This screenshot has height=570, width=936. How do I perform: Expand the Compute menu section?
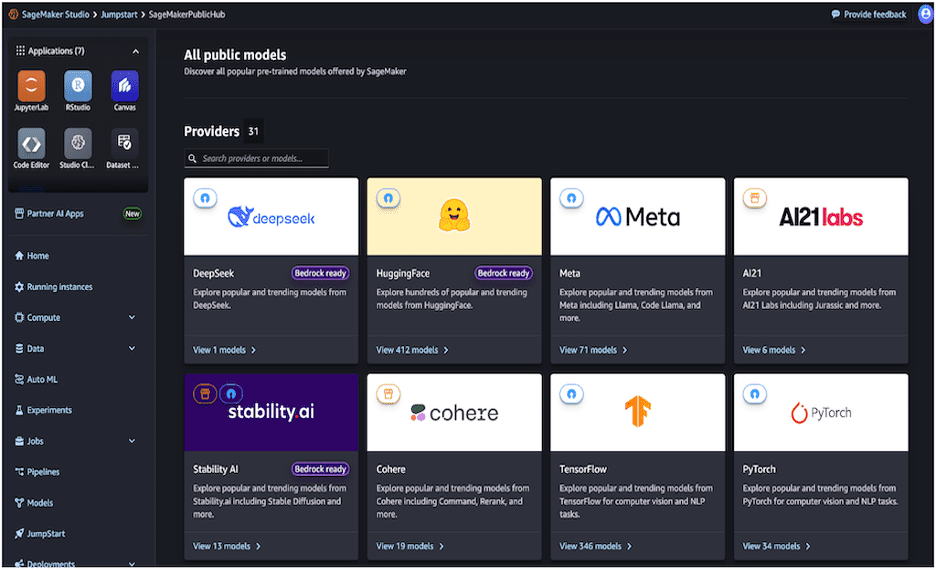(132, 318)
